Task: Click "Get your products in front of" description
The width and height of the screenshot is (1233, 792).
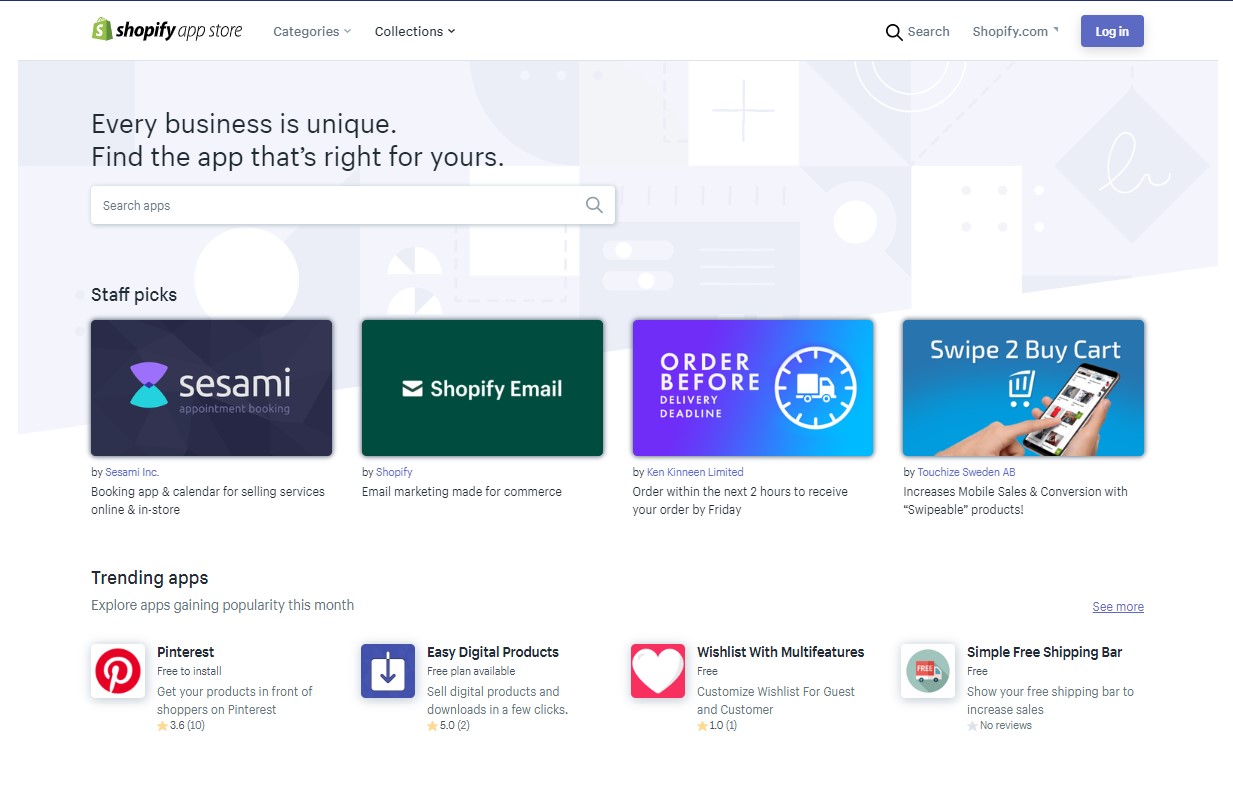Action: pos(235,701)
